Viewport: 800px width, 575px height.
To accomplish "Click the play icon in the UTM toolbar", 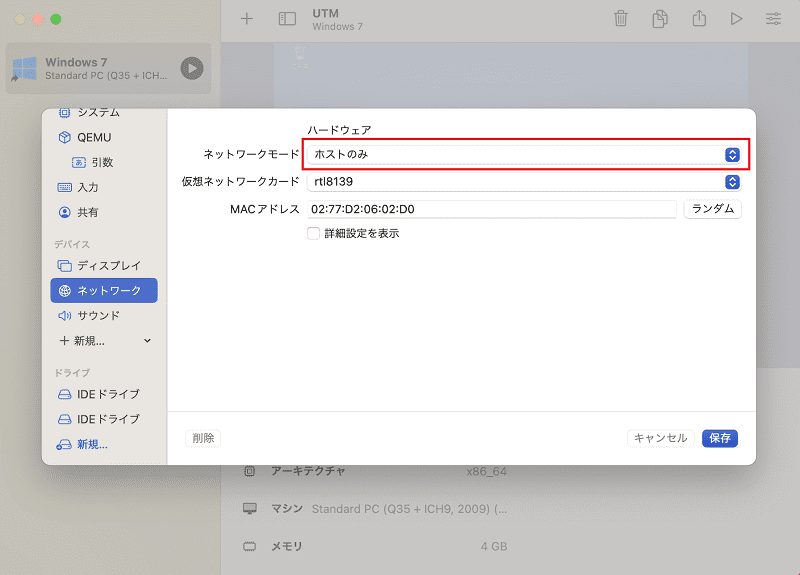I will 736,19.
